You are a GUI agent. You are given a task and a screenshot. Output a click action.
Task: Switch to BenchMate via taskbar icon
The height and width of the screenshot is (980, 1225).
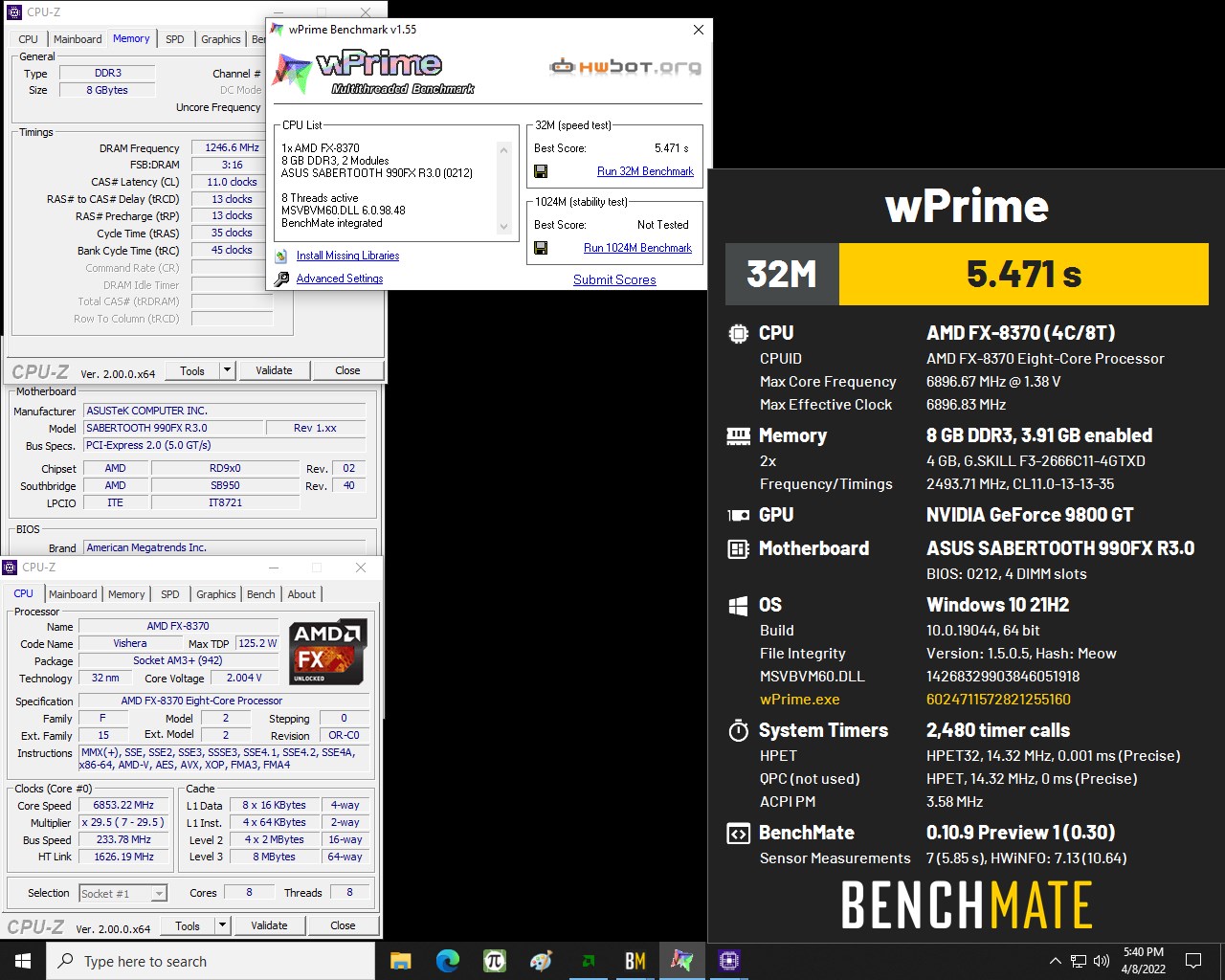point(635,961)
